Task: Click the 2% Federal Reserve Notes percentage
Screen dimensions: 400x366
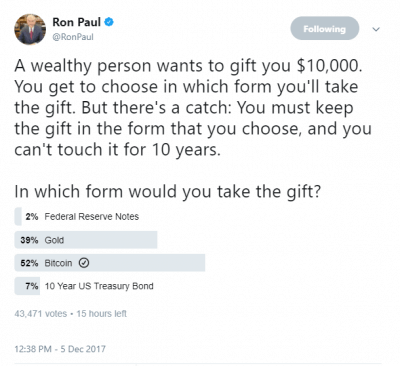Action: click(32, 217)
